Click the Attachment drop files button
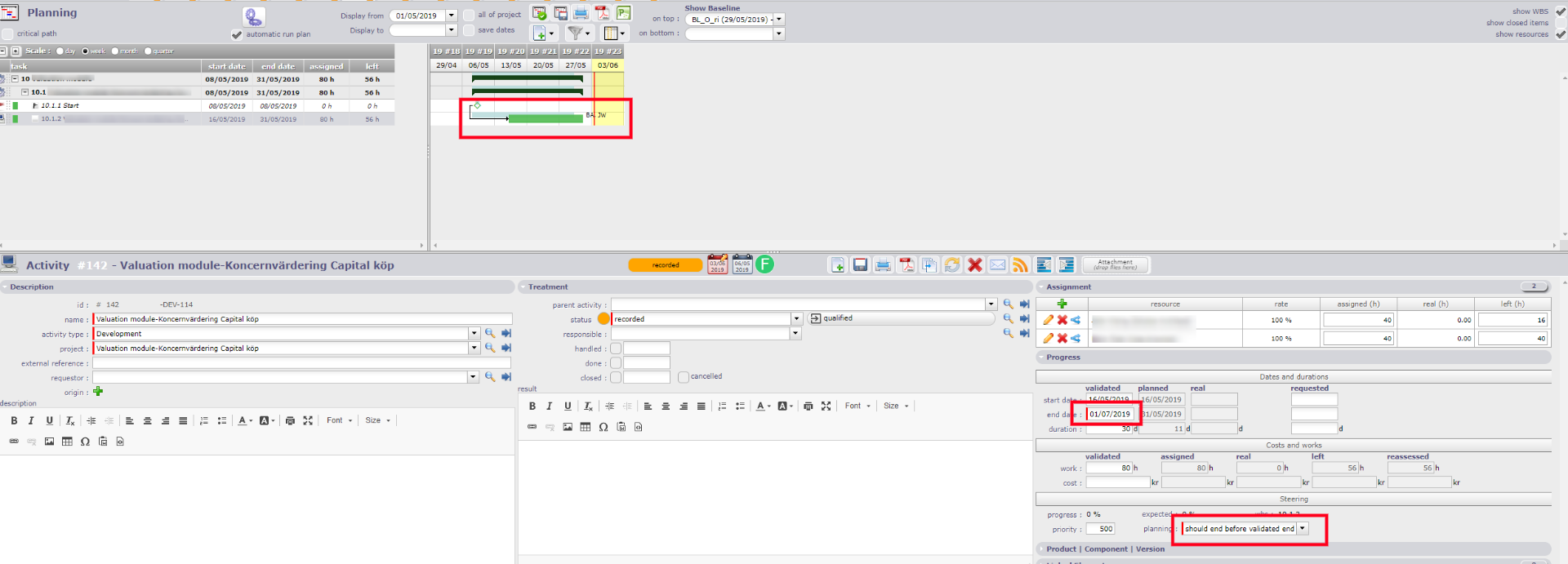The image size is (1568, 564). pos(1115,265)
